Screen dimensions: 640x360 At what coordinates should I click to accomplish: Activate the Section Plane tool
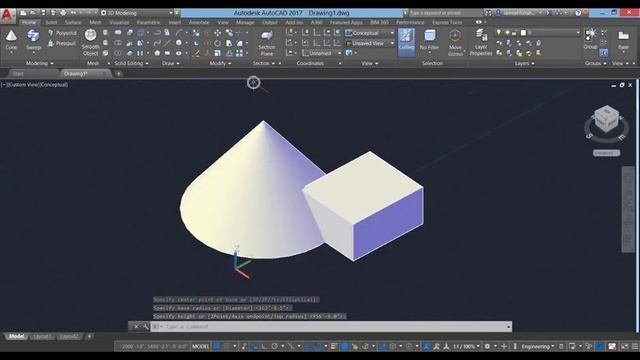pyautogui.click(x=267, y=43)
